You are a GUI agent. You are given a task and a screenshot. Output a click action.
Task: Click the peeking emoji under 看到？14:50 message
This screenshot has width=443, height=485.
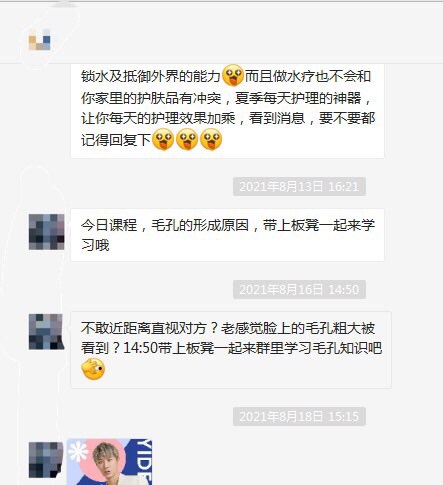point(93,369)
